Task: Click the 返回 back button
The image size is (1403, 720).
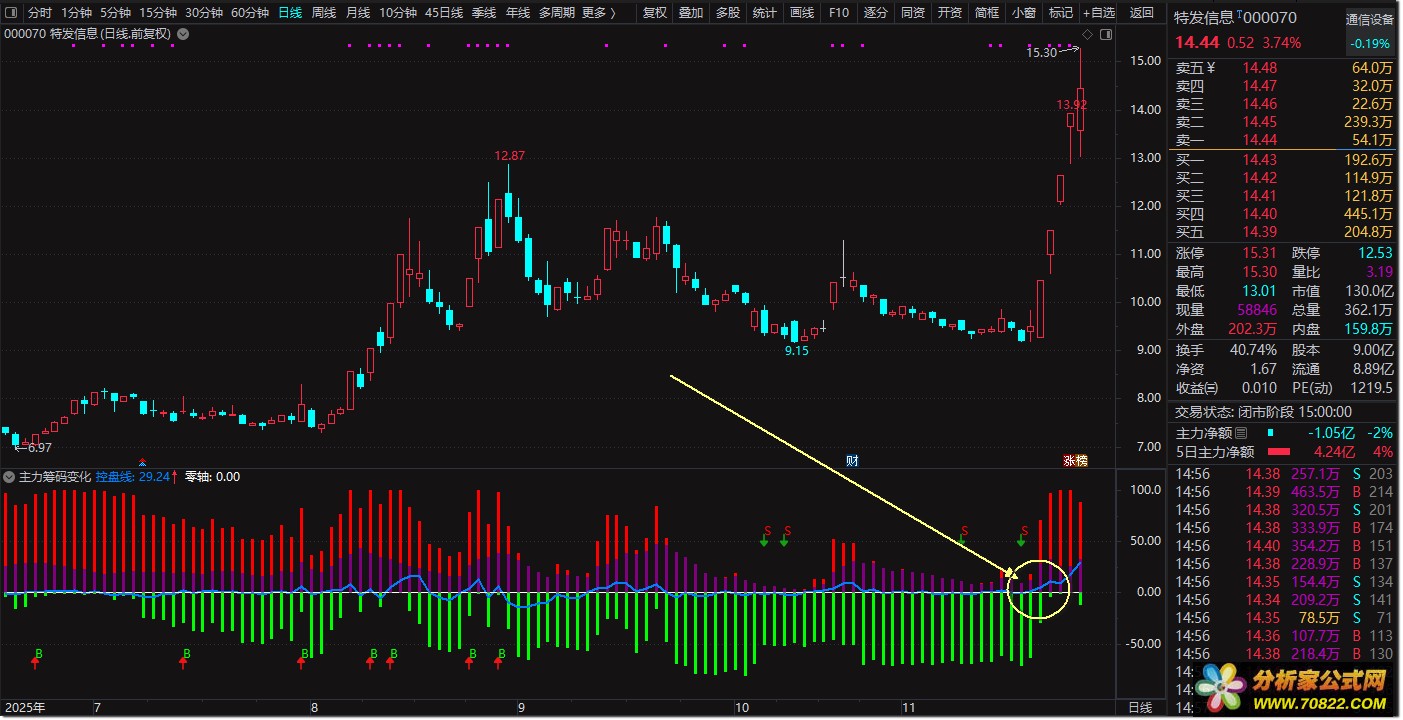Action: tap(1141, 13)
